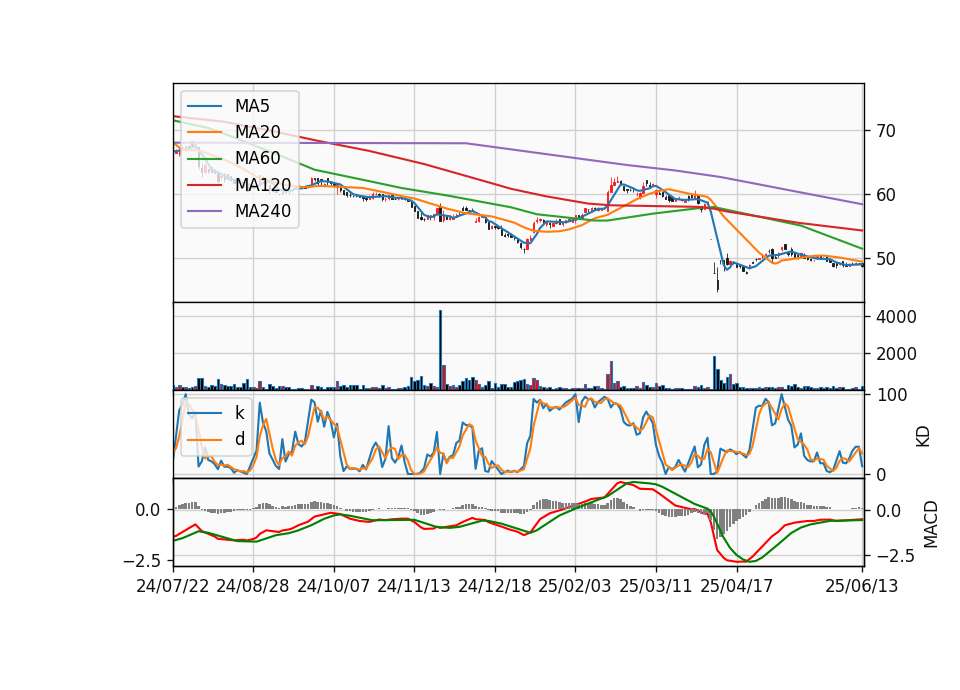
Task: Click the red MA120 legend line sample
Action: point(204,185)
